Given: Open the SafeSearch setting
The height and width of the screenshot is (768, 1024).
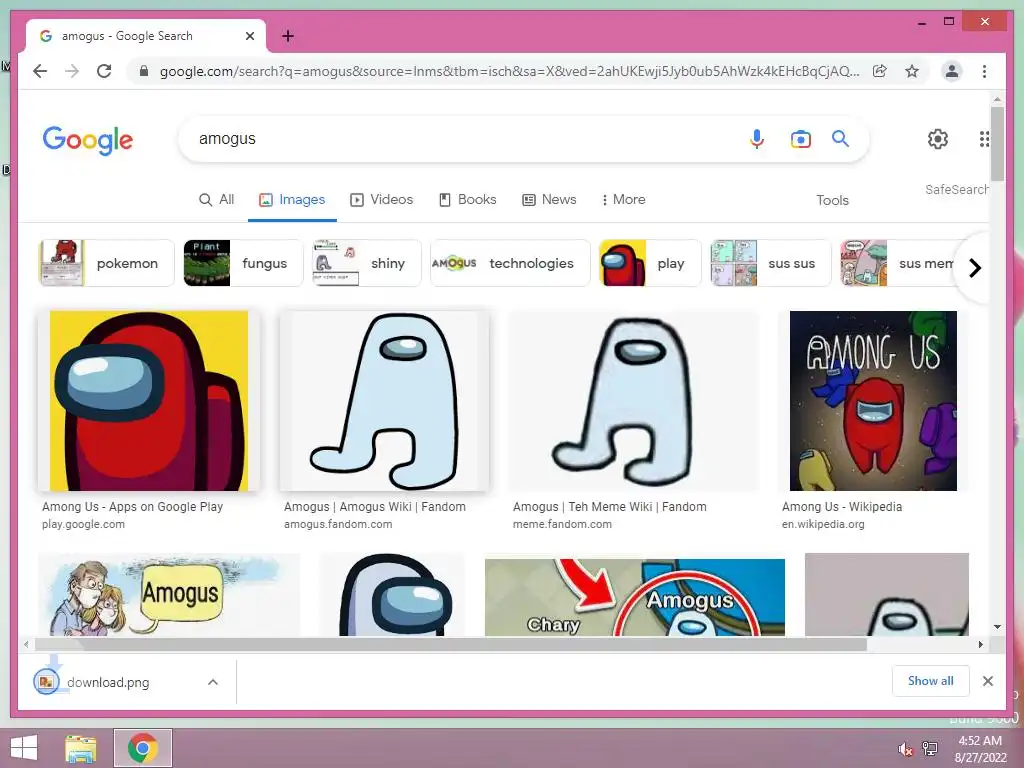Looking at the screenshot, I should pyautogui.click(x=956, y=190).
